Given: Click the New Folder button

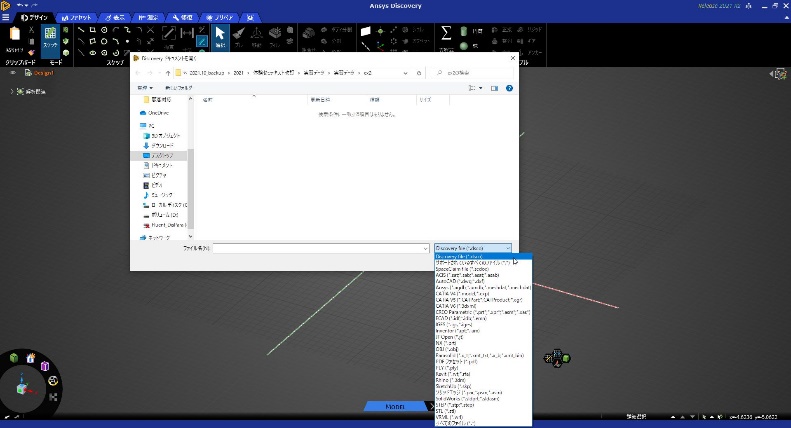Looking at the screenshot, I should coord(179,88).
